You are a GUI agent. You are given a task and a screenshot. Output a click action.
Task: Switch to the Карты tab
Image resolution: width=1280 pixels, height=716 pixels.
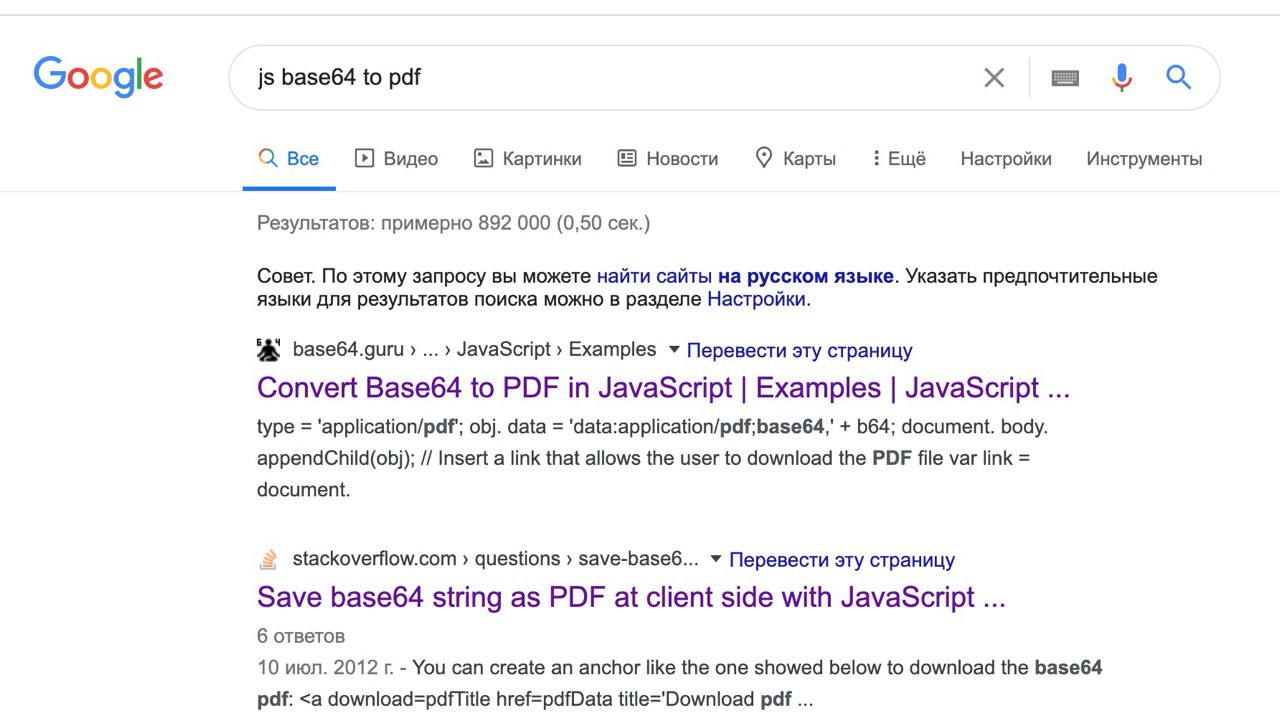pos(796,159)
